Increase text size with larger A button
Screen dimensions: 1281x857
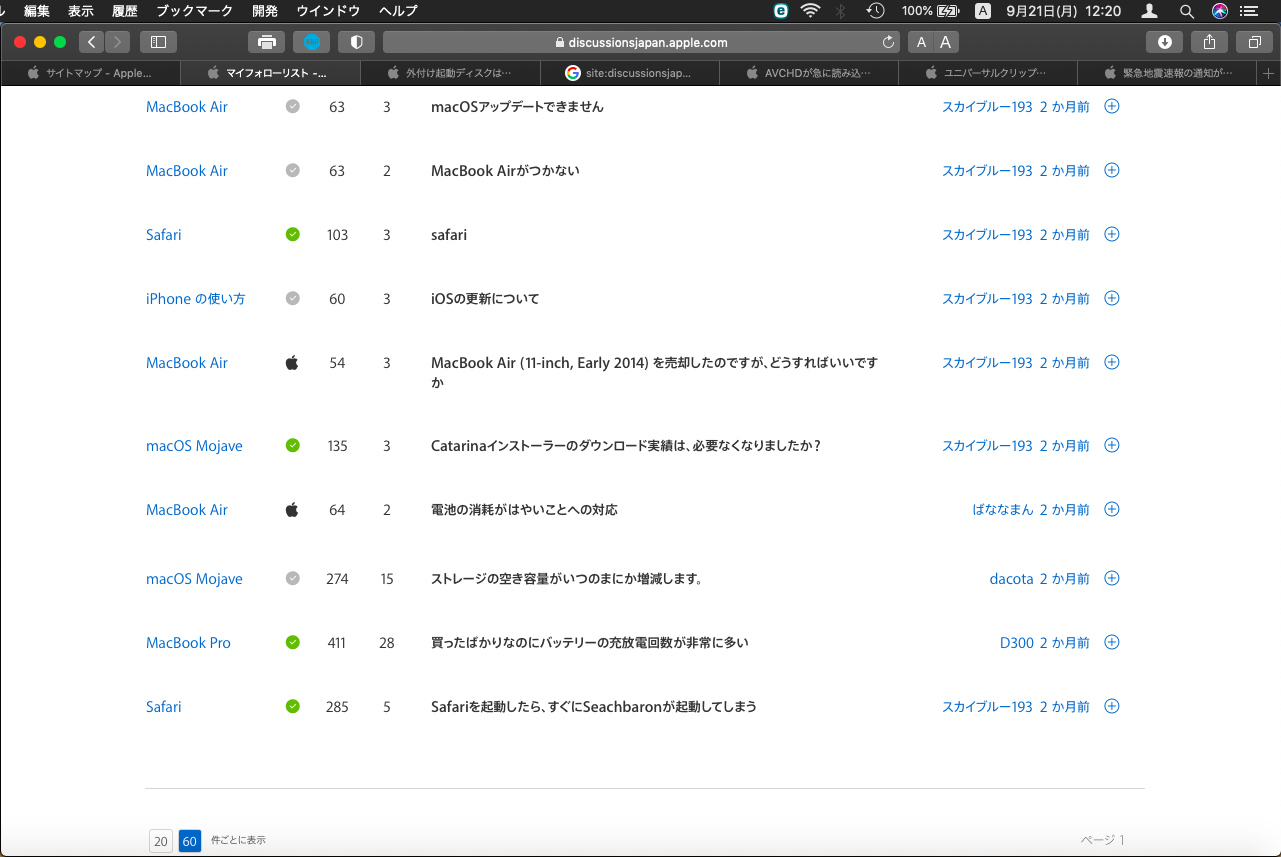pyautogui.click(x=945, y=42)
